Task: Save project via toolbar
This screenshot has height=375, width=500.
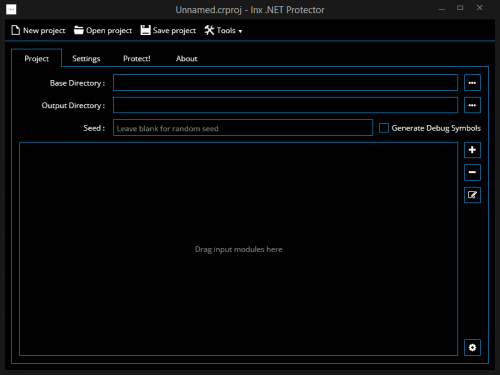Action: 168,30
